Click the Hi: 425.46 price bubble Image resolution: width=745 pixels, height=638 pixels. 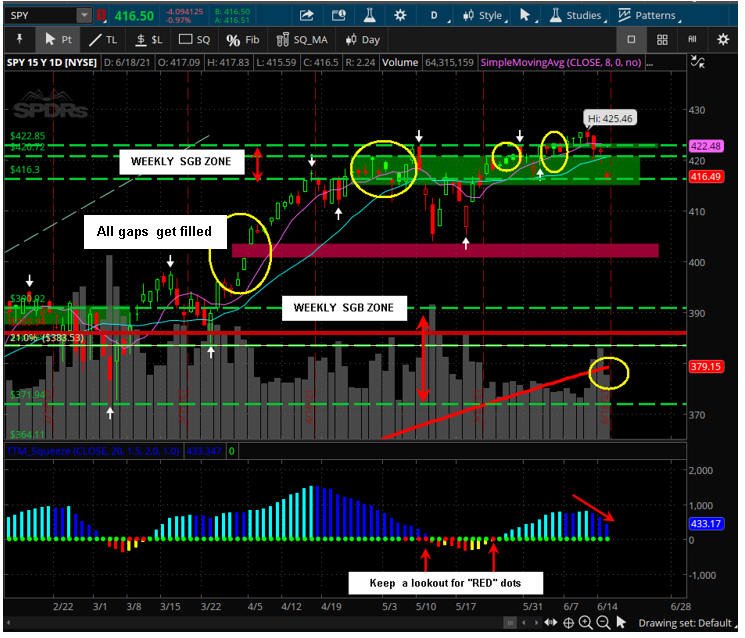pos(610,118)
